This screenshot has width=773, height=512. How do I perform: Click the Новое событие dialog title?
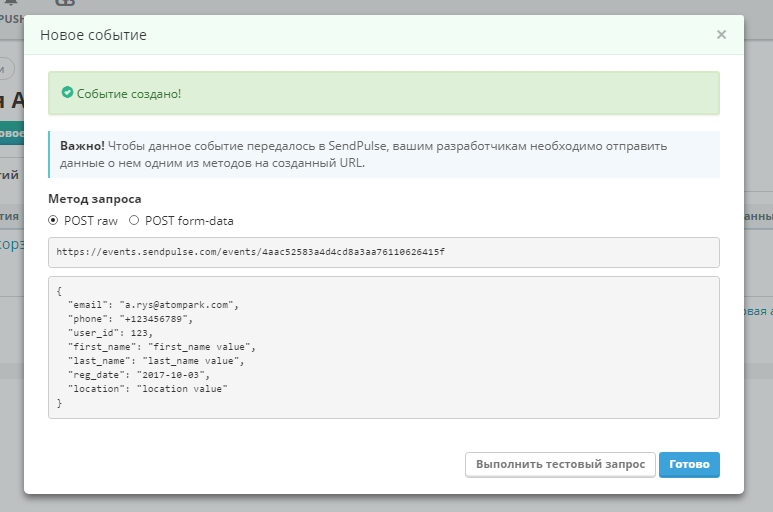tap(93, 35)
